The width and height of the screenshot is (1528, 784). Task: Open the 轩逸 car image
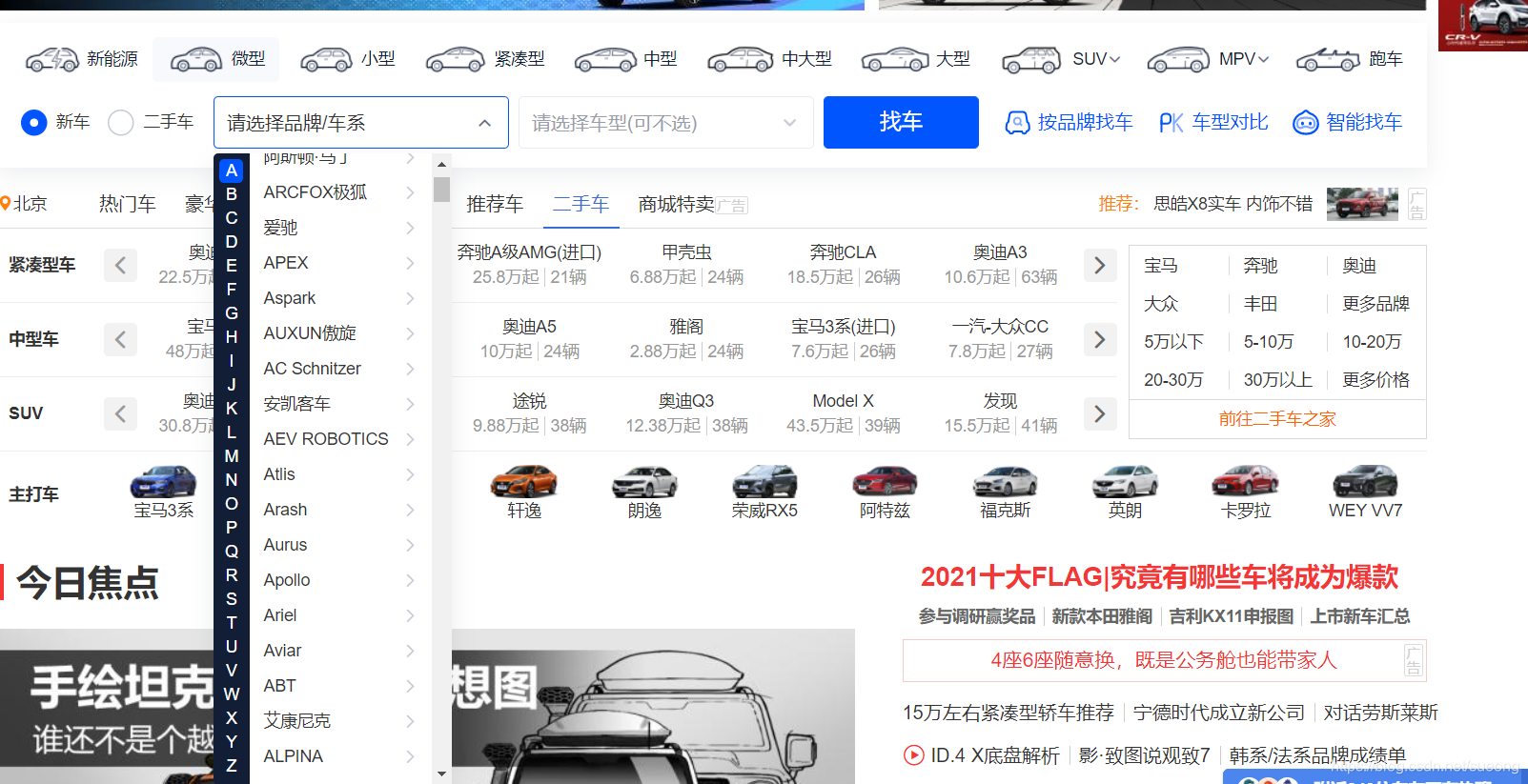(523, 482)
